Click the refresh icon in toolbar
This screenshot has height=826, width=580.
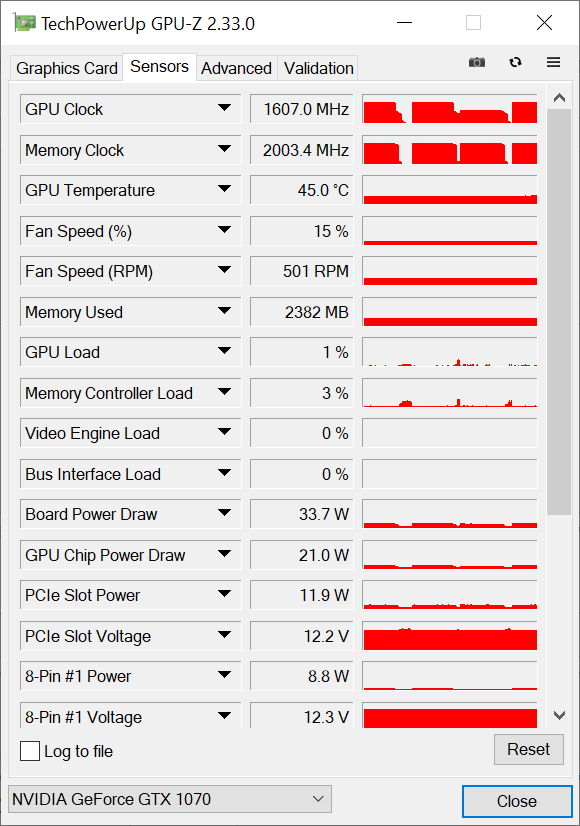(515, 62)
